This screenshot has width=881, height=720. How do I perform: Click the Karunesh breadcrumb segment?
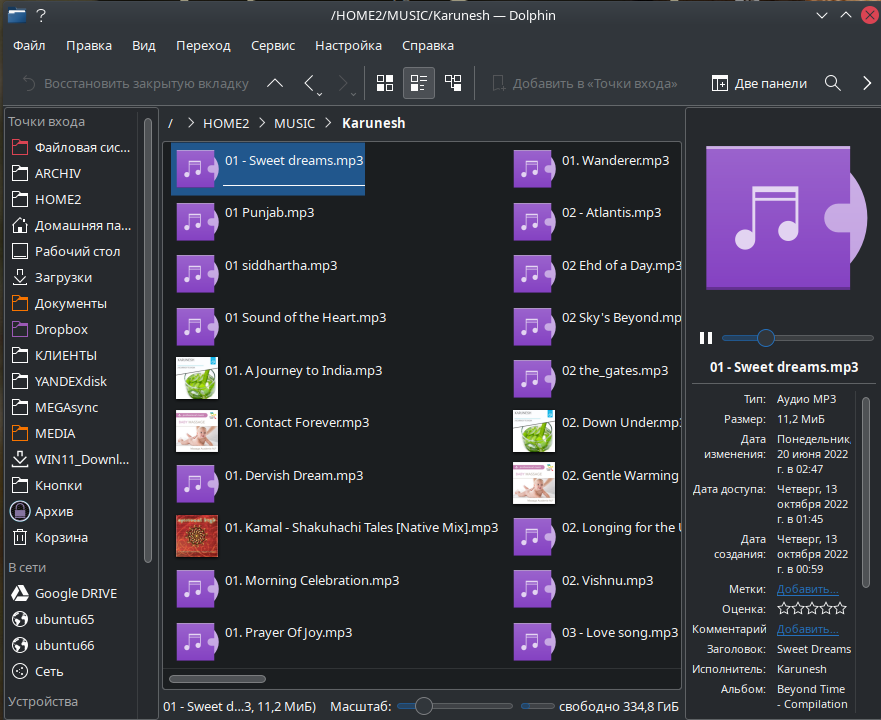pos(374,123)
